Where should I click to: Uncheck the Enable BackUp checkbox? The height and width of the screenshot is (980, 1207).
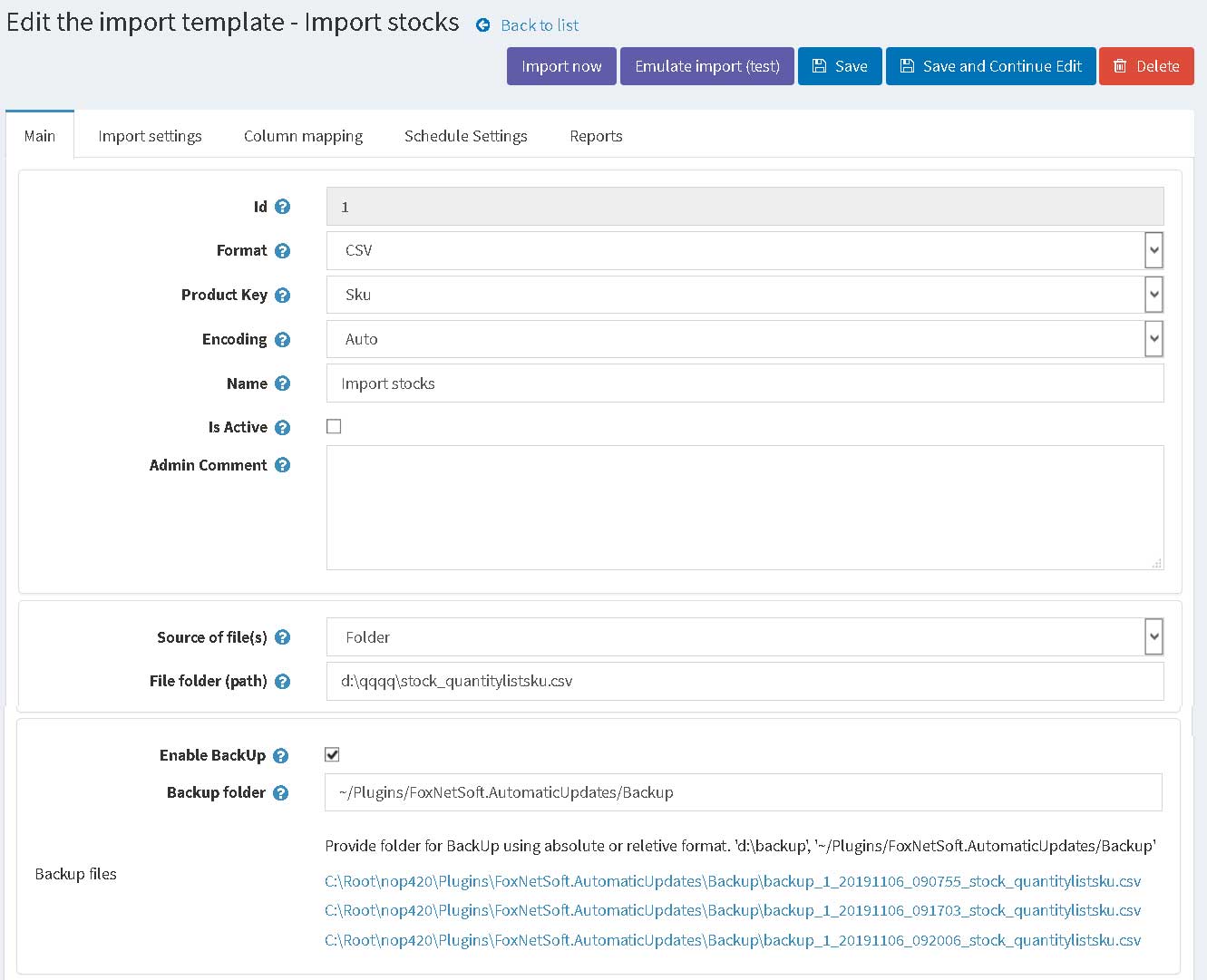click(332, 755)
